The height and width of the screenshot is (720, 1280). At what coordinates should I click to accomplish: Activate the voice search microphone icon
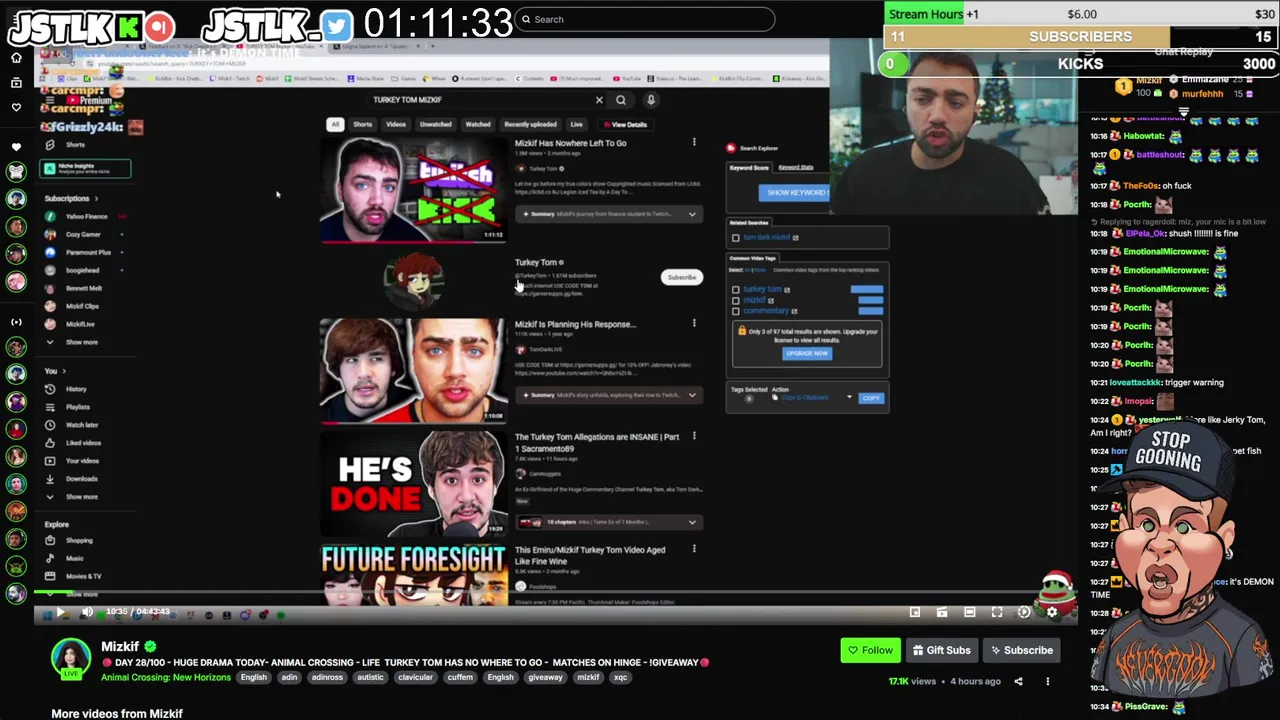(x=651, y=100)
